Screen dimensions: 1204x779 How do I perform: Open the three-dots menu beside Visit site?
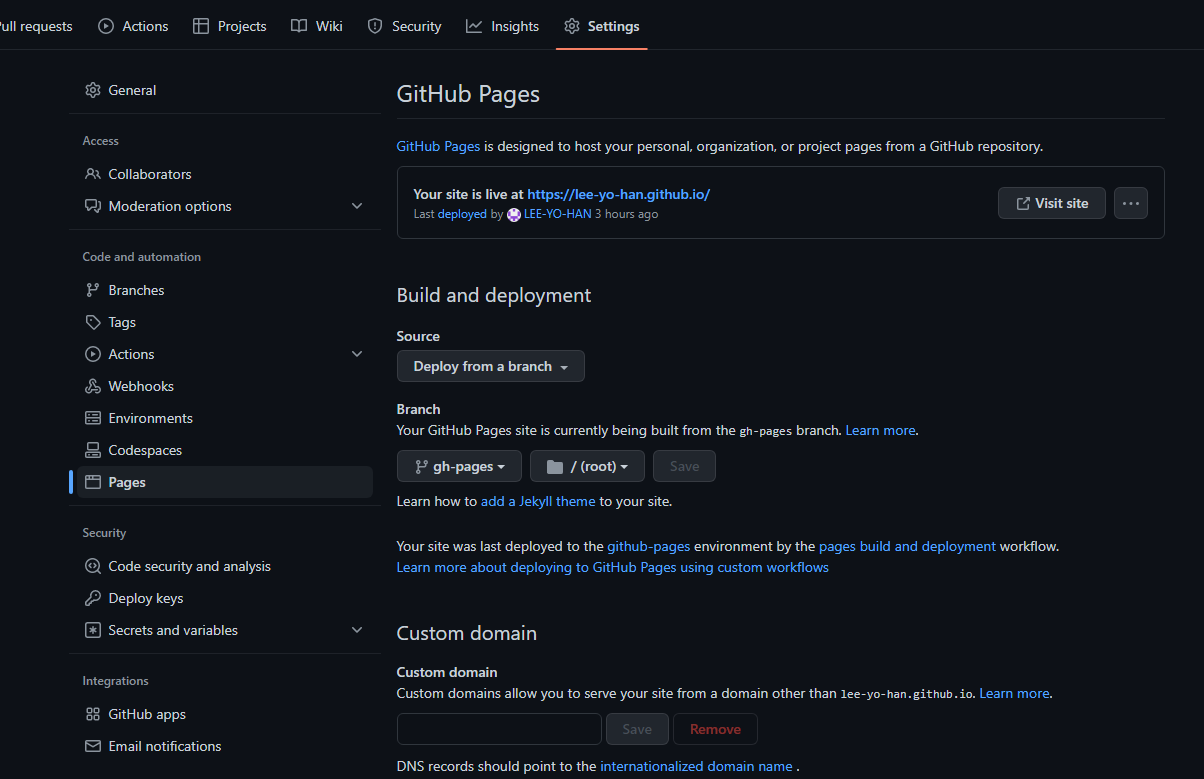(1131, 203)
